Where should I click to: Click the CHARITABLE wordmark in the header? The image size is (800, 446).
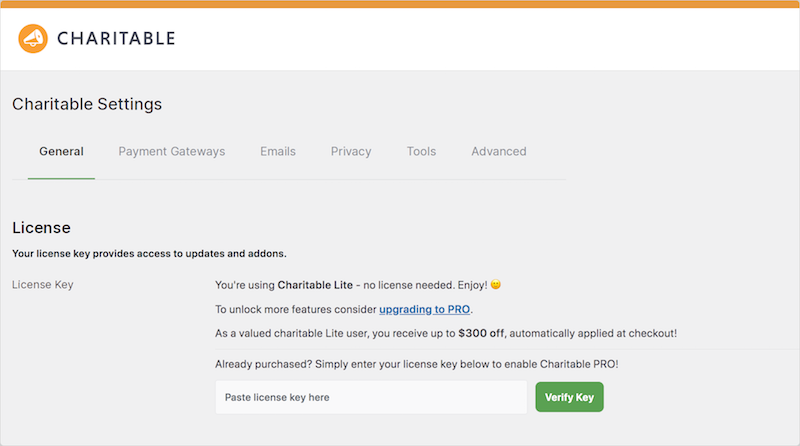click(116, 38)
